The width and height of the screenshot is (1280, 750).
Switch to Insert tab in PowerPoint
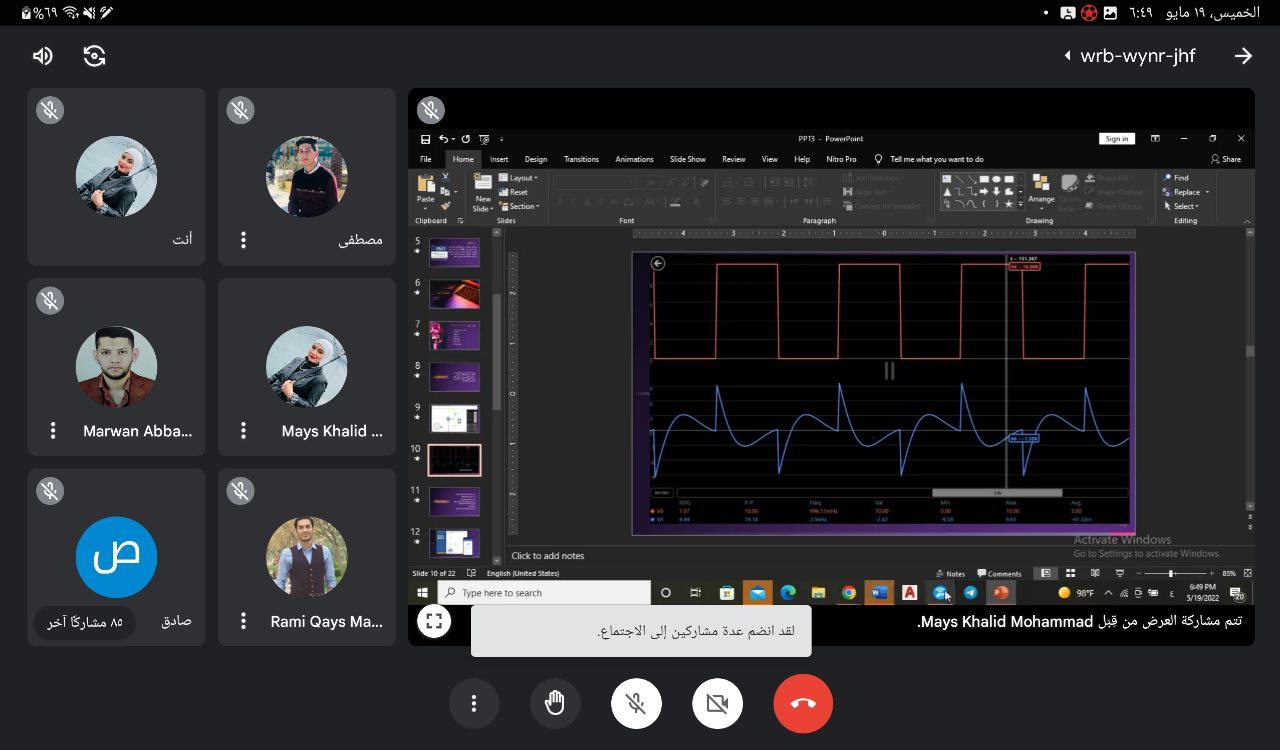(499, 159)
